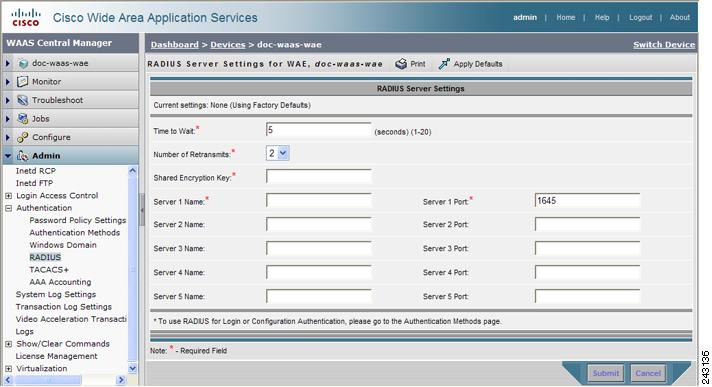Click the Devices breadcrumb link

click(227, 45)
